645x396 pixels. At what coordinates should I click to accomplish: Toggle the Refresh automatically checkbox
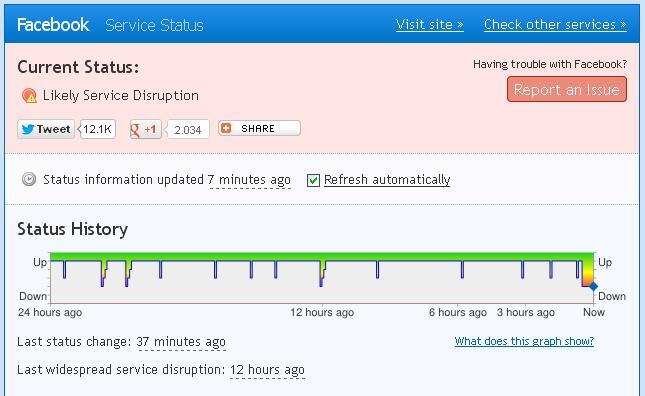click(313, 180)
